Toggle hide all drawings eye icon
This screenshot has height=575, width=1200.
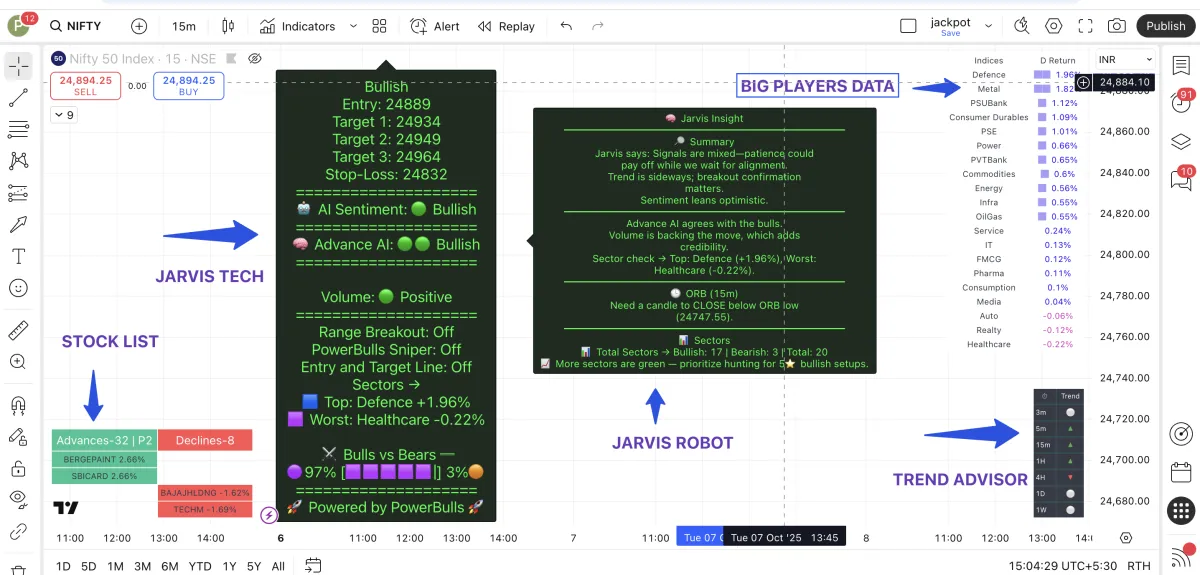18,498
